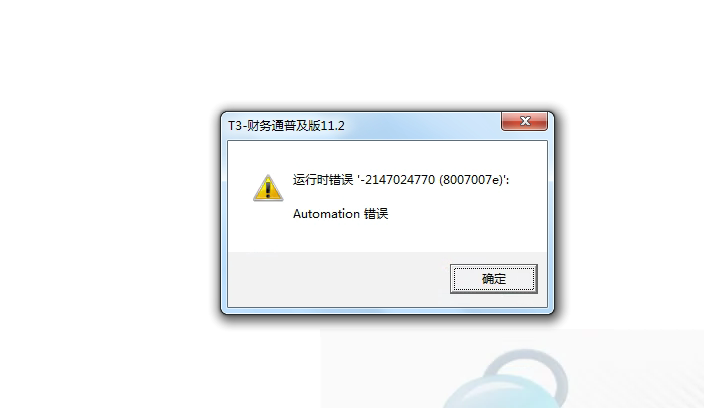Image resolution: width=704 pixels, height=408 pixels.
Task: Click the 确定 button to dismiss error
Action: click(x=493, y=279)
